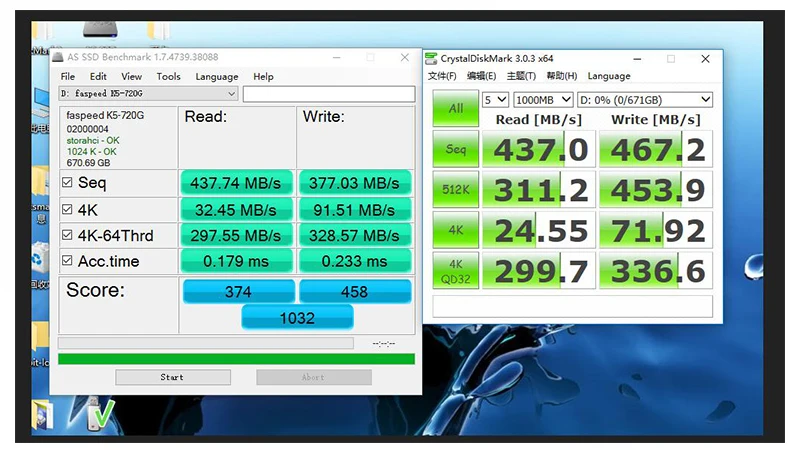
Task: Click the 4K QD32 write value 336.6
Action: coord(656,270)
